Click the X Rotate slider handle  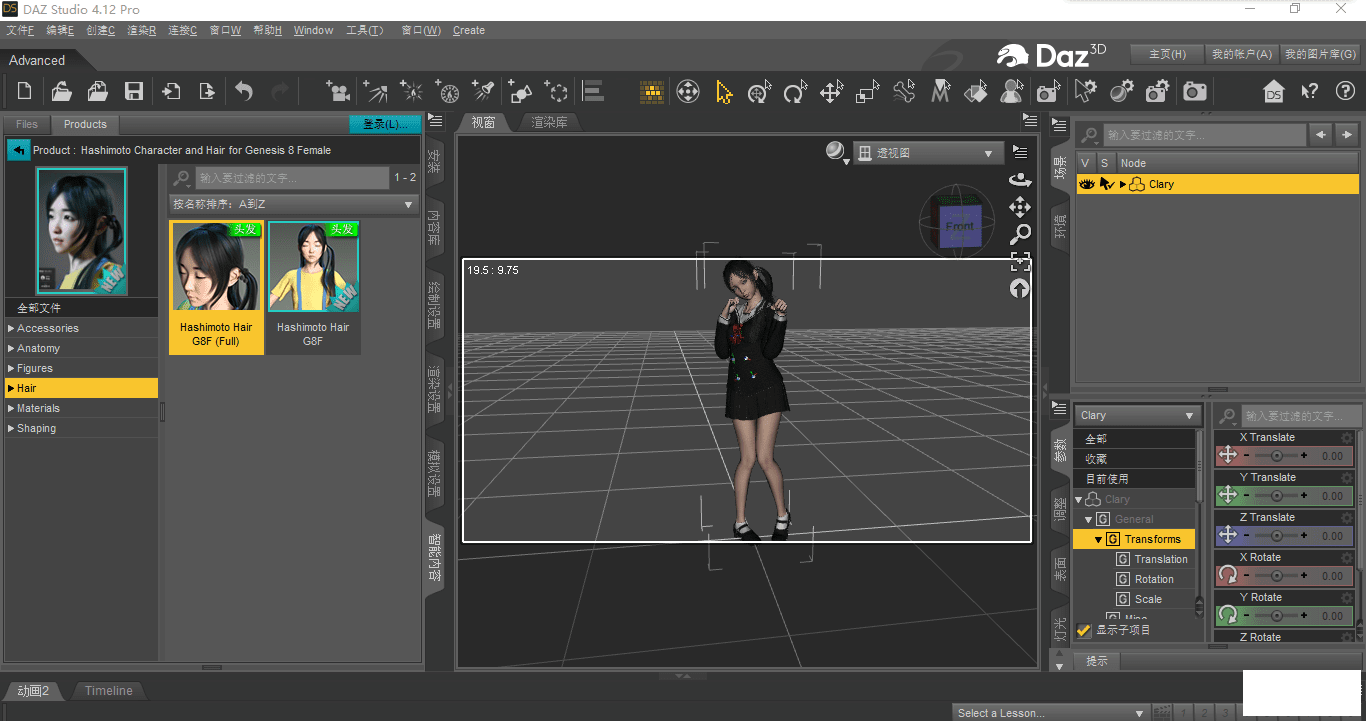[x=1277, y=575]
